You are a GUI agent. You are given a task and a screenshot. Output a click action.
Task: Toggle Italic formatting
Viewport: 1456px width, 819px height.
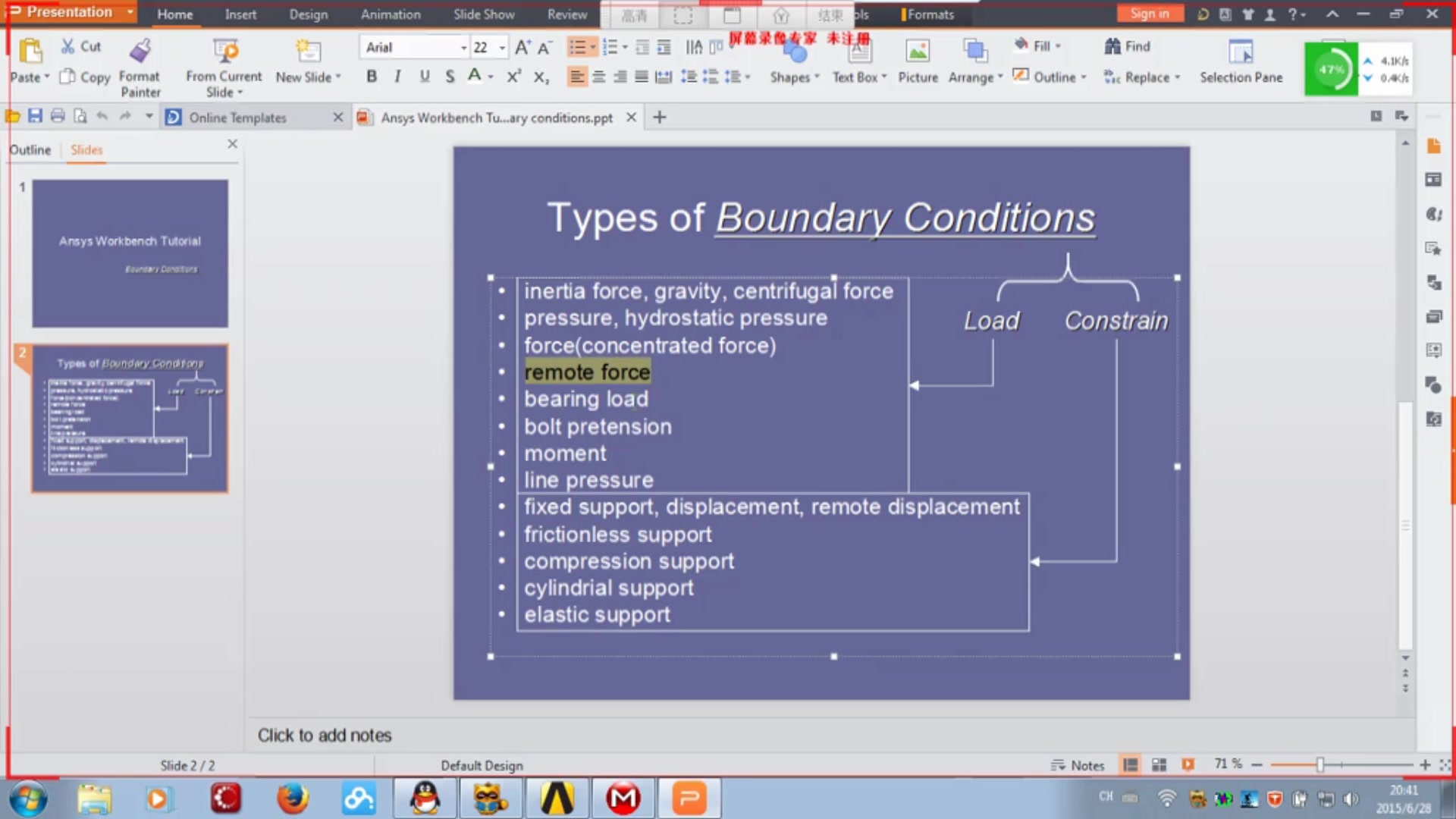(x=397, y=77)
